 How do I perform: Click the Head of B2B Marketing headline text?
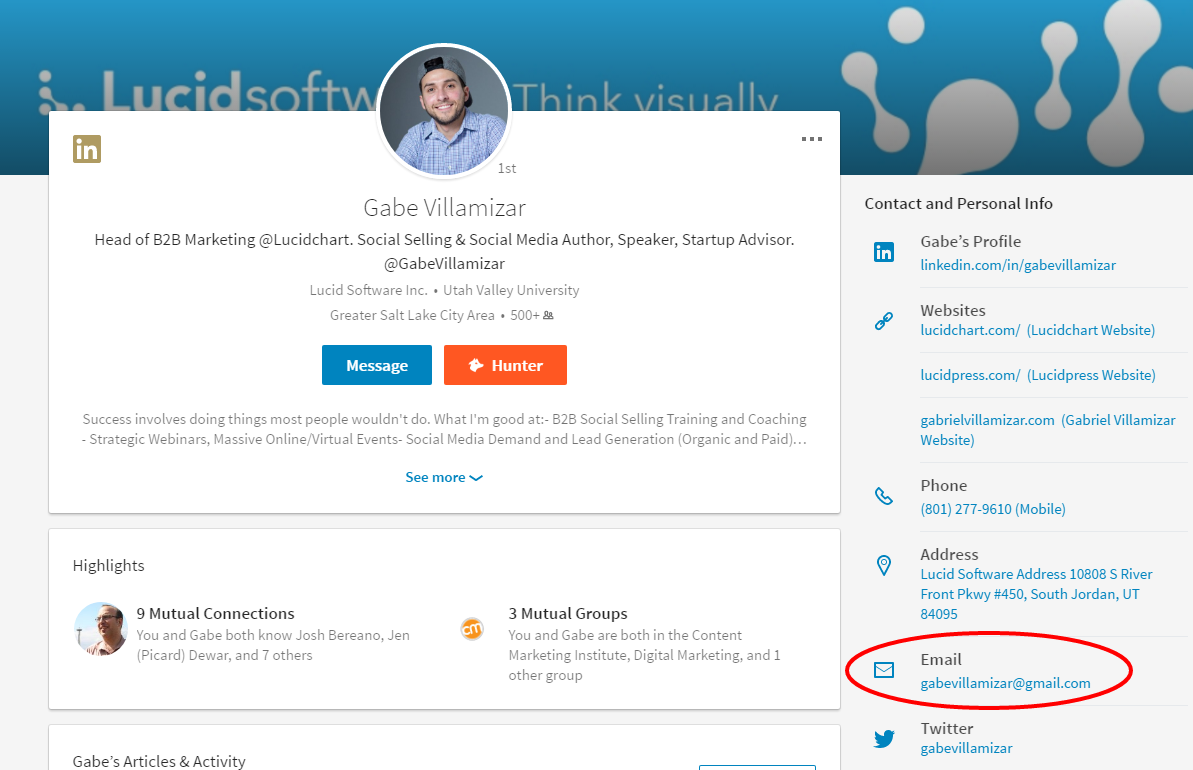click(x=444, y=251)
